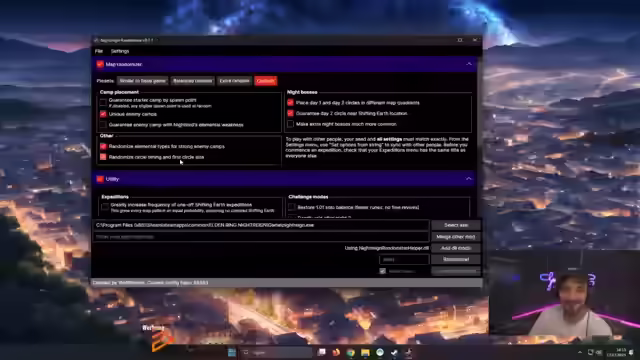Open the Windows Start menu
The image size is (640, 360).
(232, 352)
